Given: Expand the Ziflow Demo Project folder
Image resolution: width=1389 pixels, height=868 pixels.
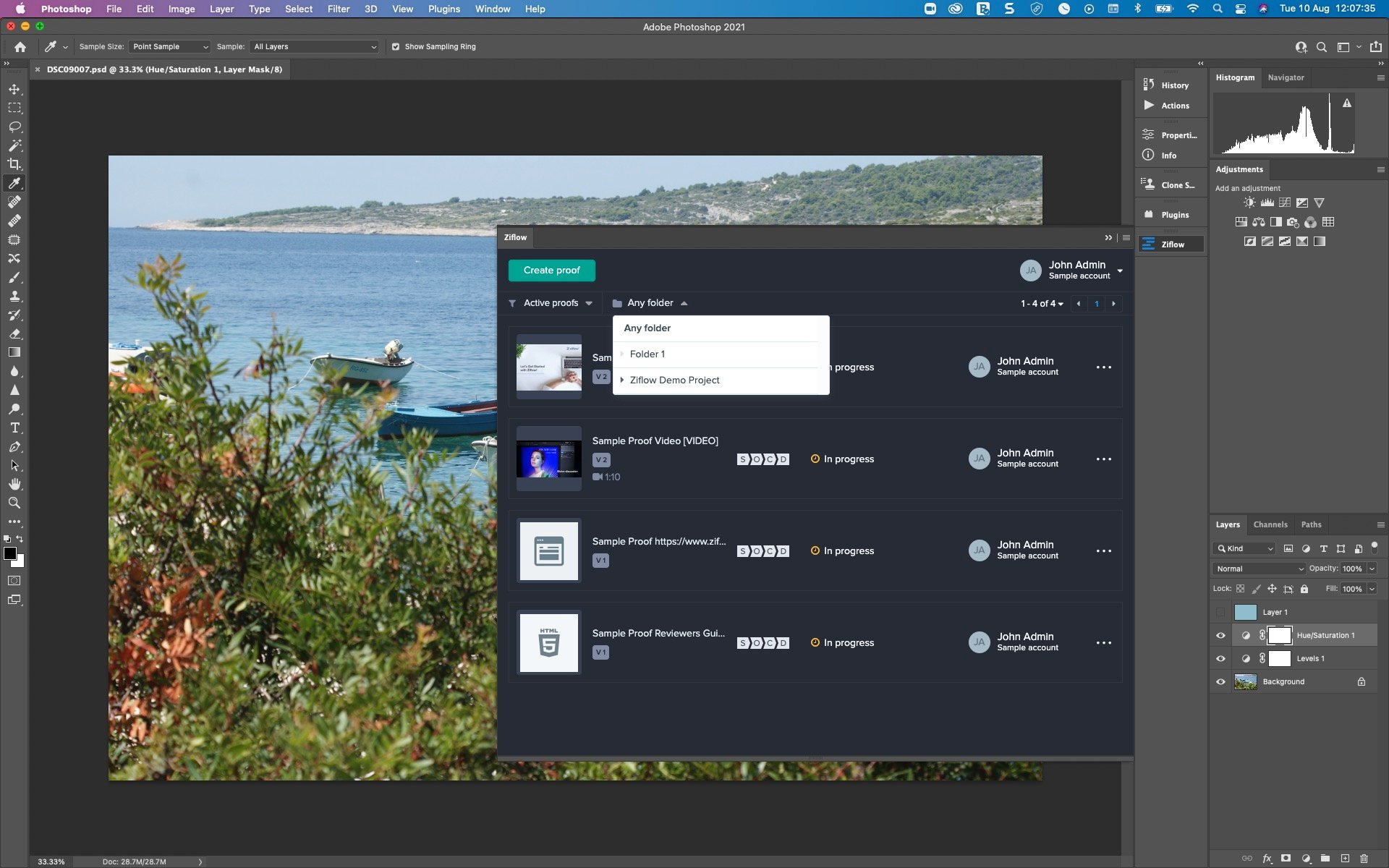Looking at the screenshot, I should click(x=622, y=380).
